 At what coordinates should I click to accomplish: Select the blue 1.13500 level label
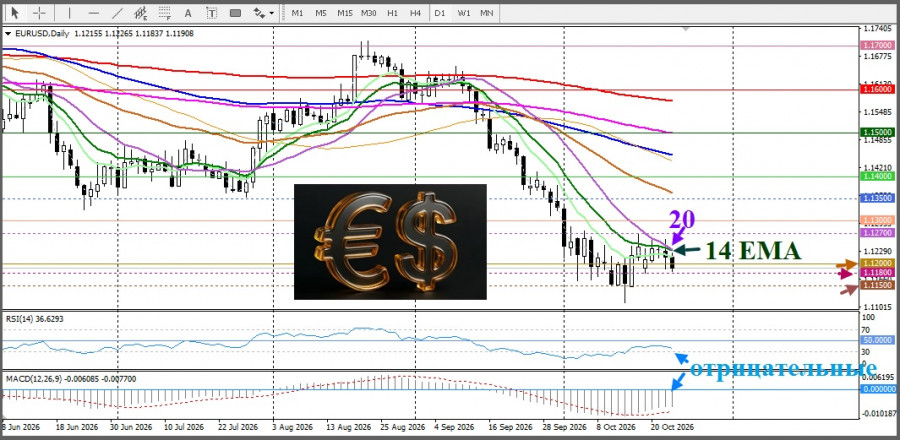876,198
